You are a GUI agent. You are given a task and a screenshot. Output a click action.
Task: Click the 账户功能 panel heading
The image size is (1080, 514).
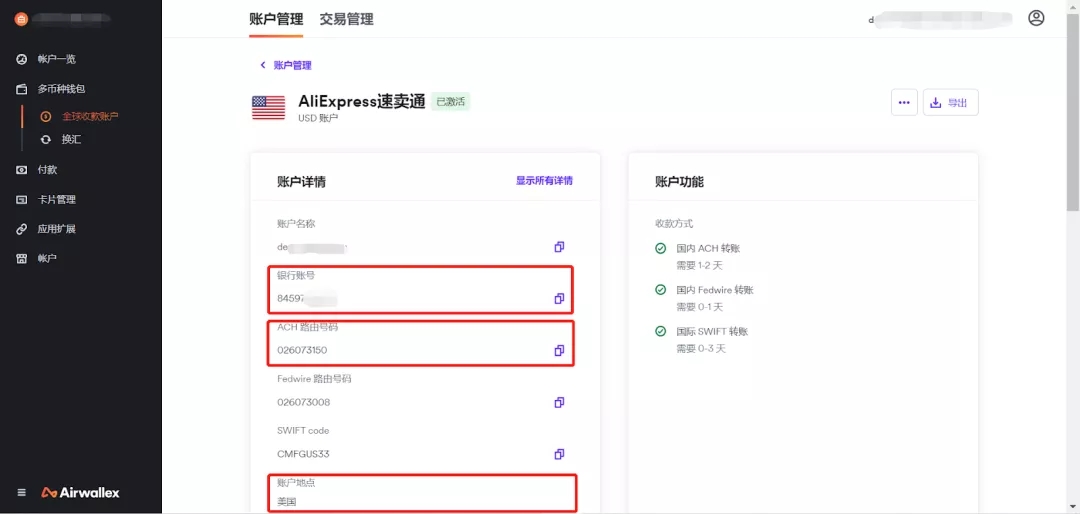click(x=679, y=182)
